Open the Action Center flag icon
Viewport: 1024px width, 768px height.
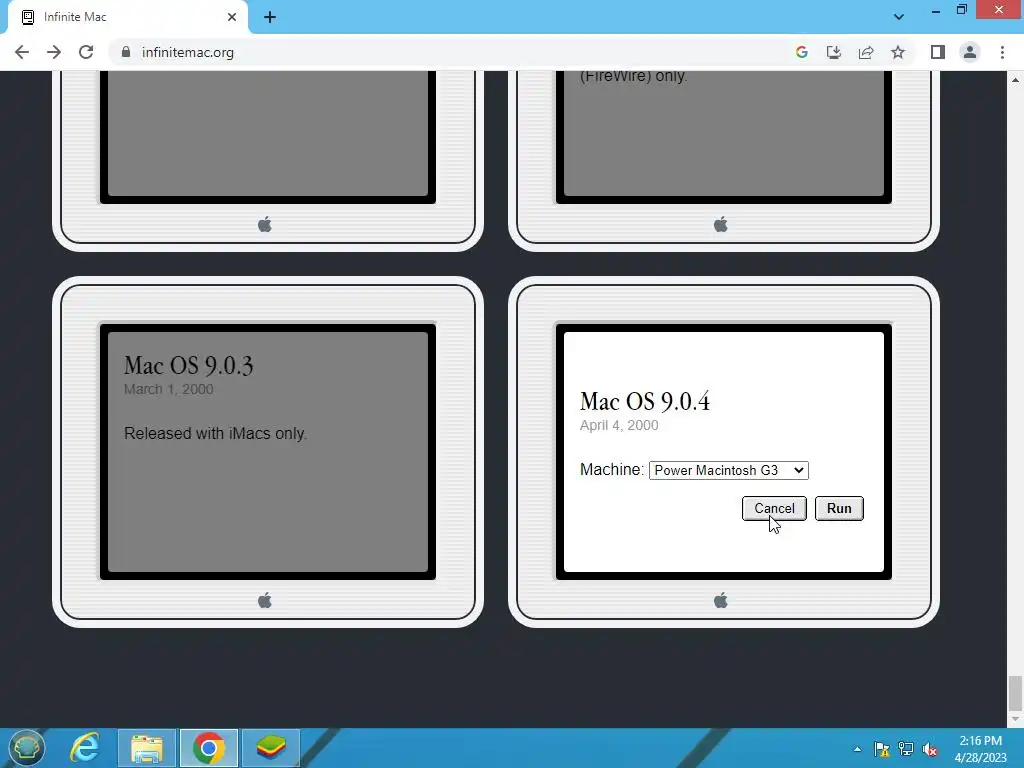[882, 749]
